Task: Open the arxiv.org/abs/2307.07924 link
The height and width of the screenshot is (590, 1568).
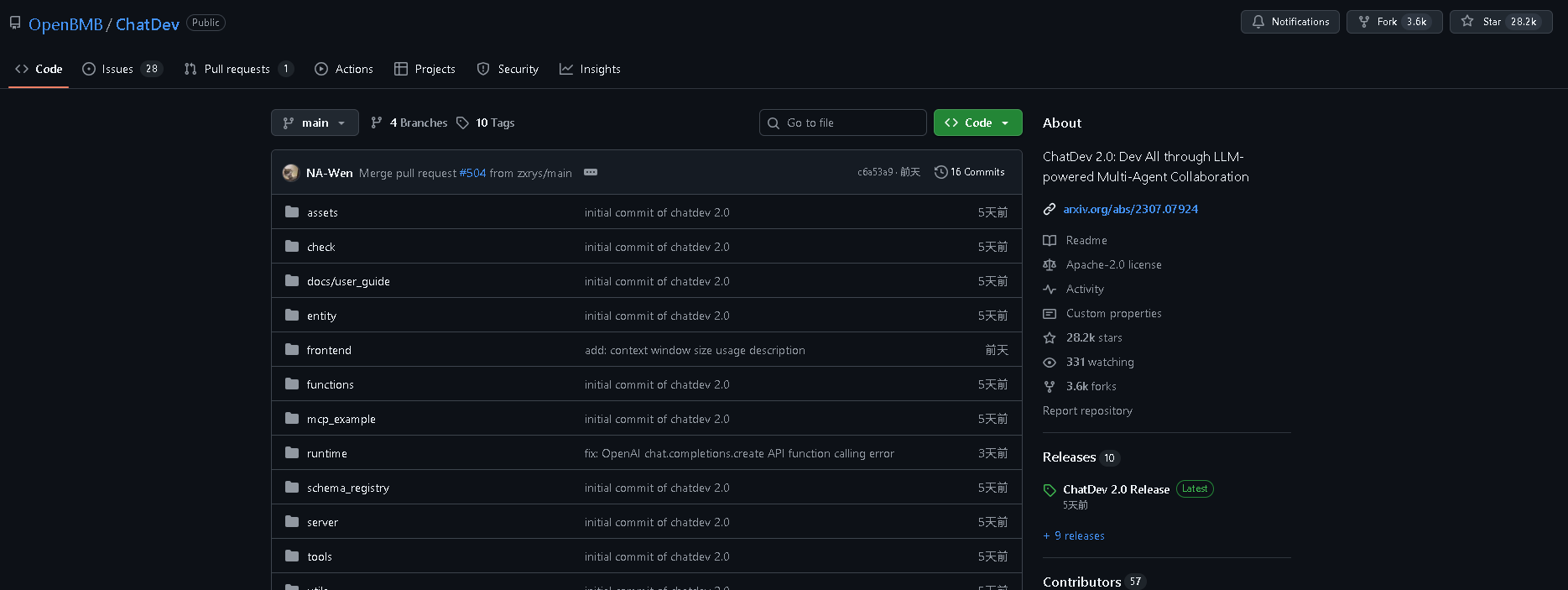Action: click(1130, 209)
